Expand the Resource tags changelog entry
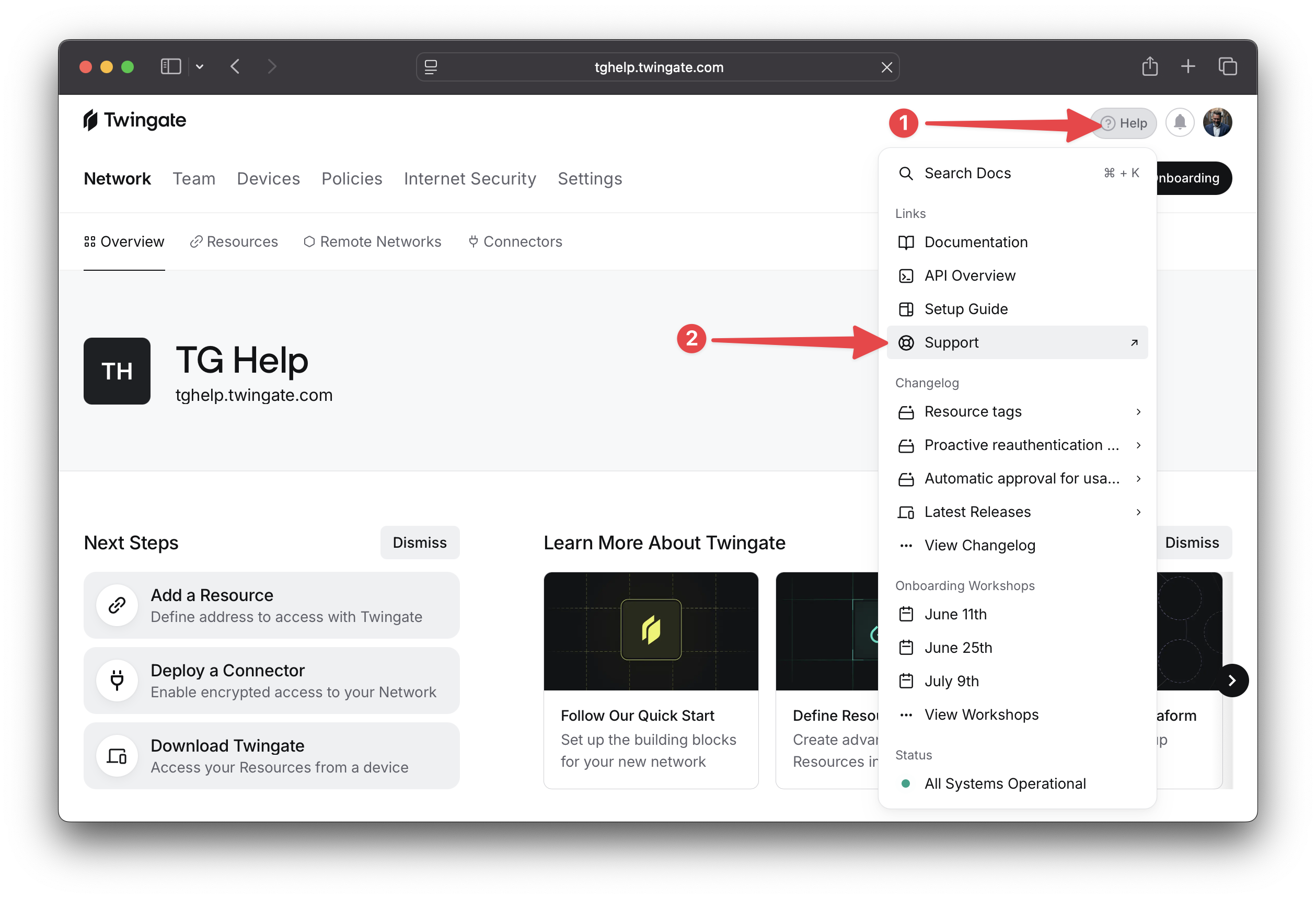The image size is (1316, 899). pos(1018,412)
